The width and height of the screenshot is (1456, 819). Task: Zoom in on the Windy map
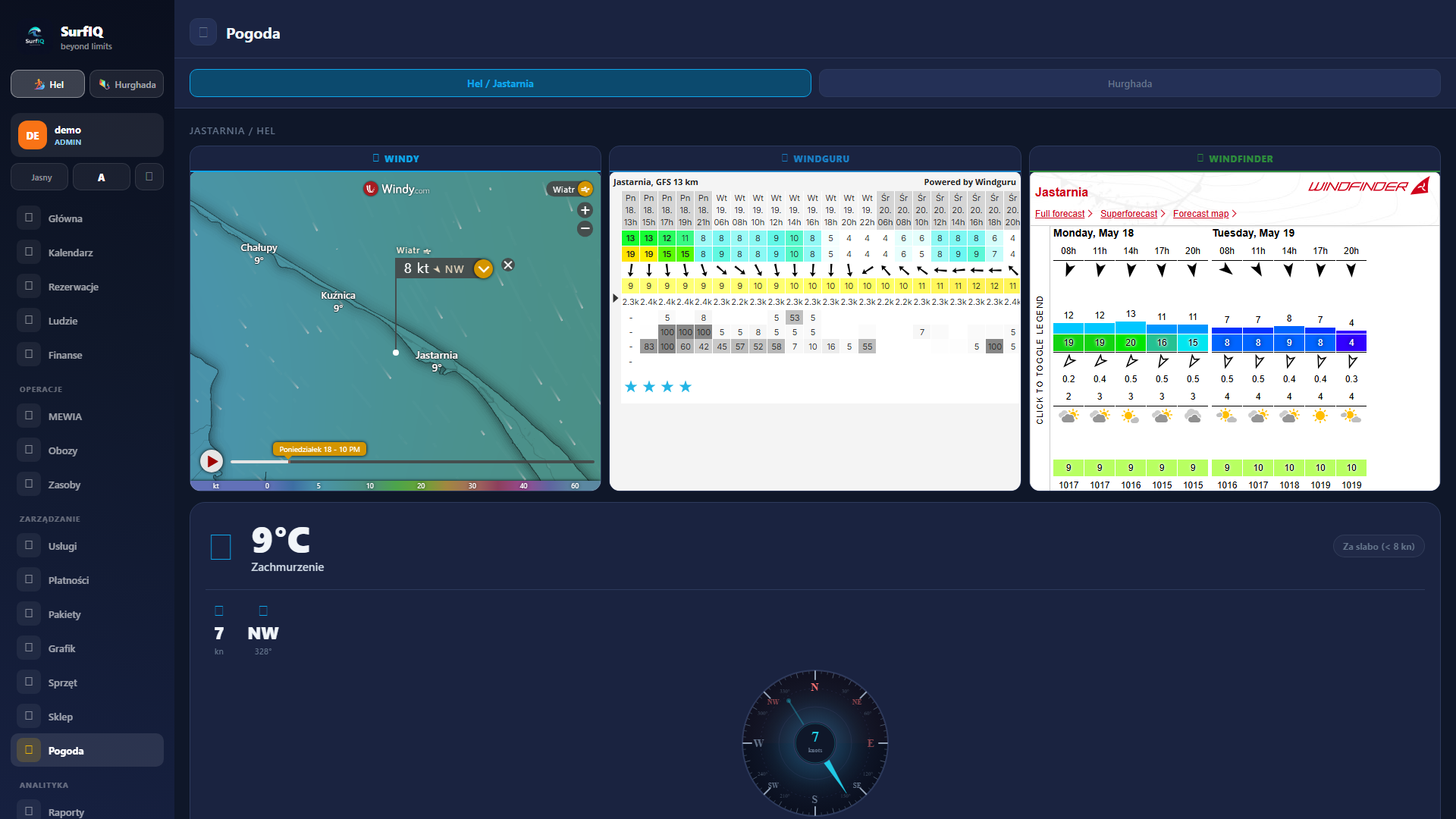585,210
